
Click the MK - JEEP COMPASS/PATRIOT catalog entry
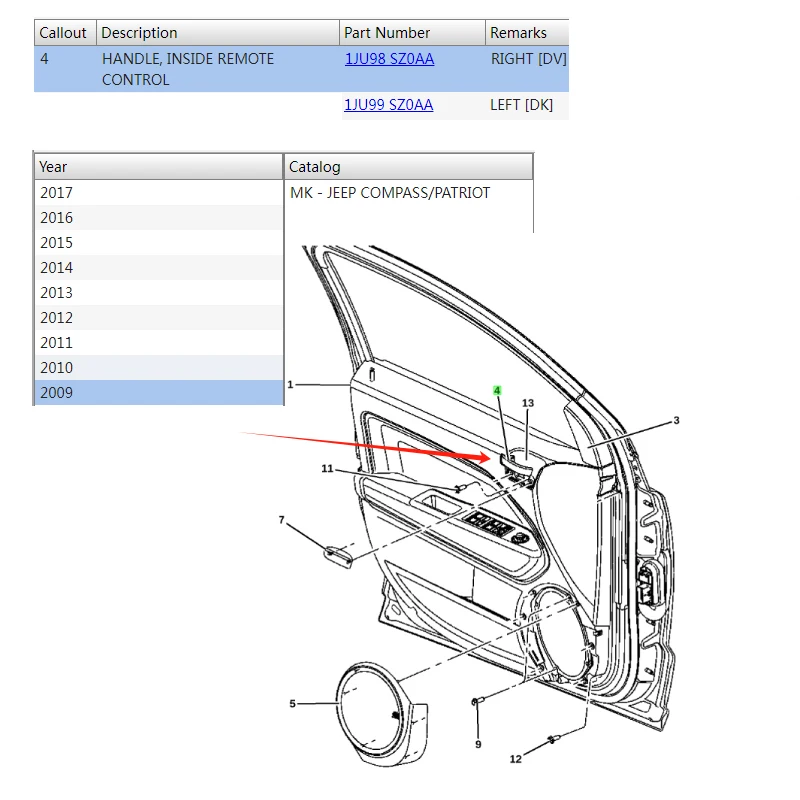click(389, 192)
